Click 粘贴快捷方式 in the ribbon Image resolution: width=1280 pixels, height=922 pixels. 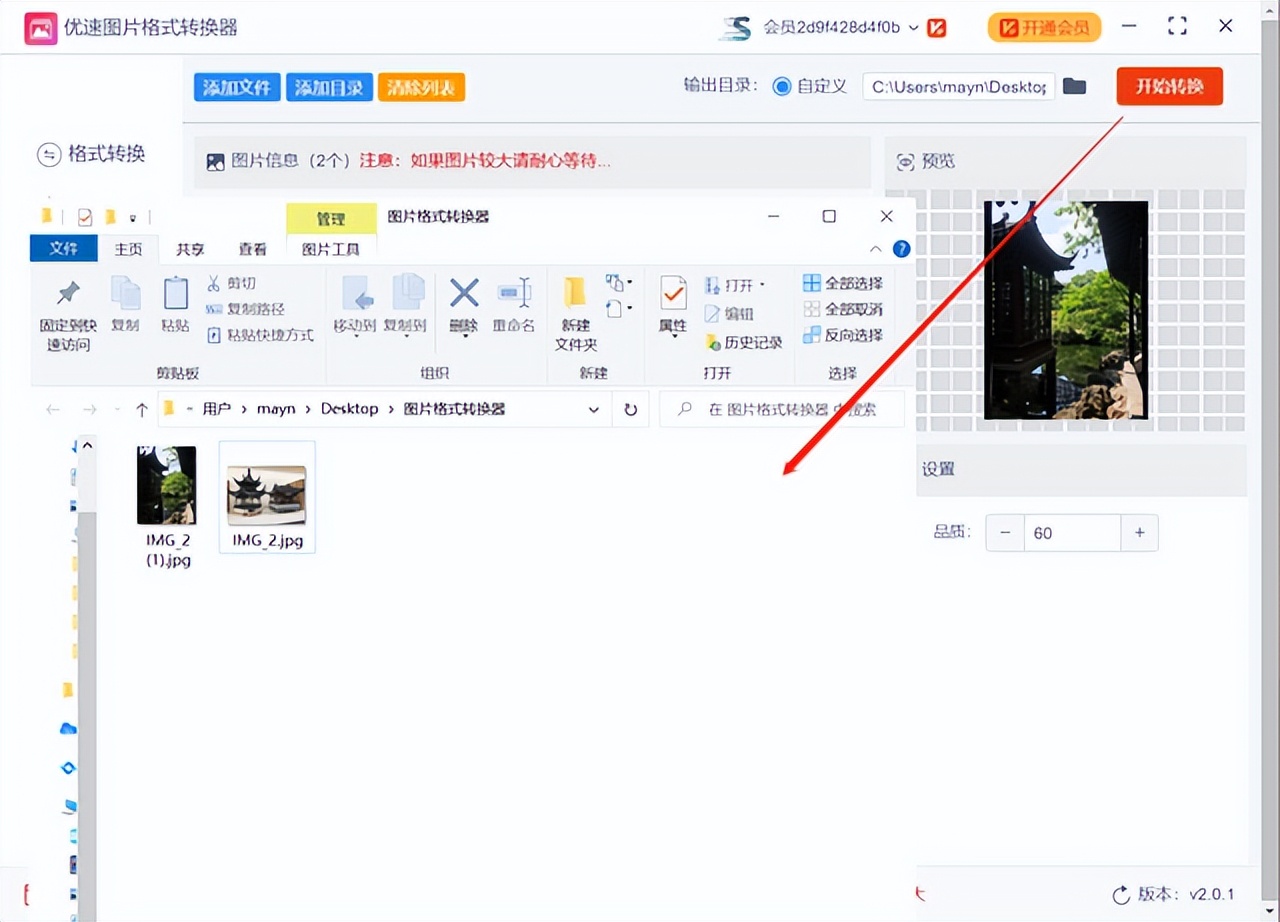point(260,335)
